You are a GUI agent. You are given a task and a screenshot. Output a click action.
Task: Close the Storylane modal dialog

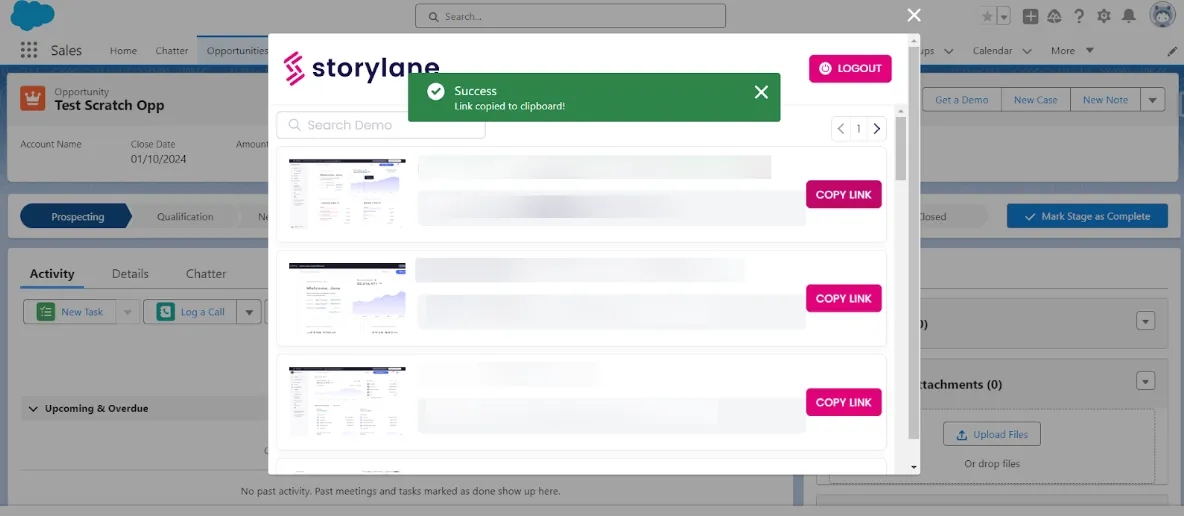coord(913,15)
